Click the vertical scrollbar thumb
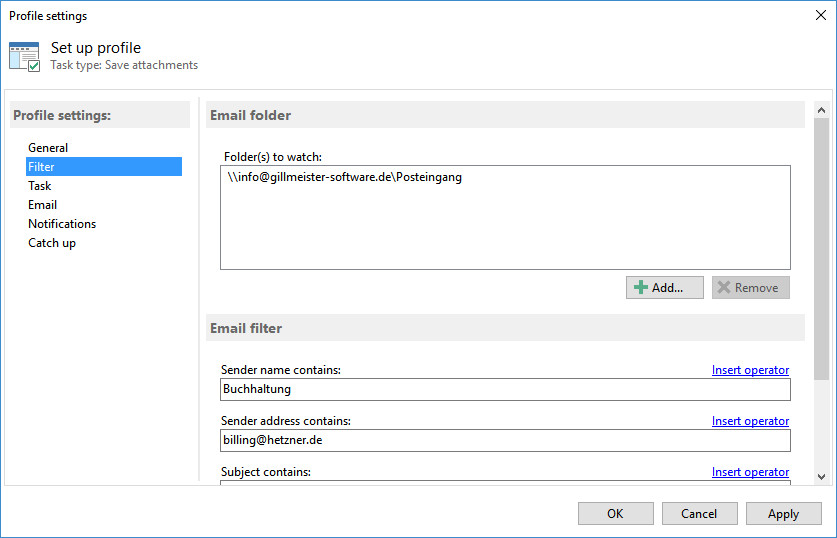Image resolution: width=837 pixels, height=538 pixels. (821, 249)
